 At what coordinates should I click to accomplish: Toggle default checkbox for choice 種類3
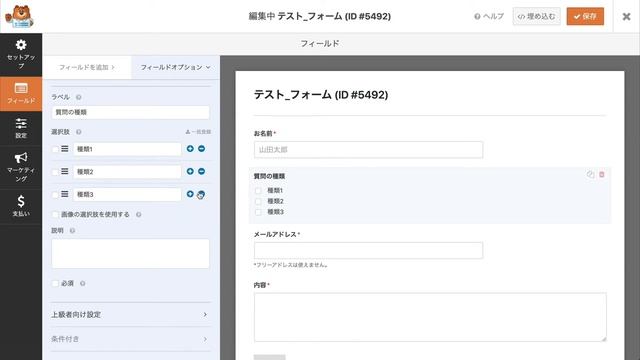pyautogui.click(x=55, y=195)
